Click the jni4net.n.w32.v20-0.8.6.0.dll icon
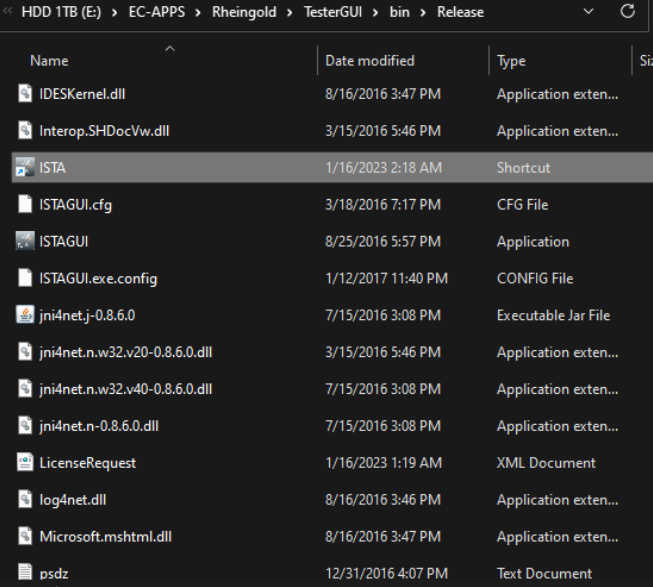 (x=25, y=352)
